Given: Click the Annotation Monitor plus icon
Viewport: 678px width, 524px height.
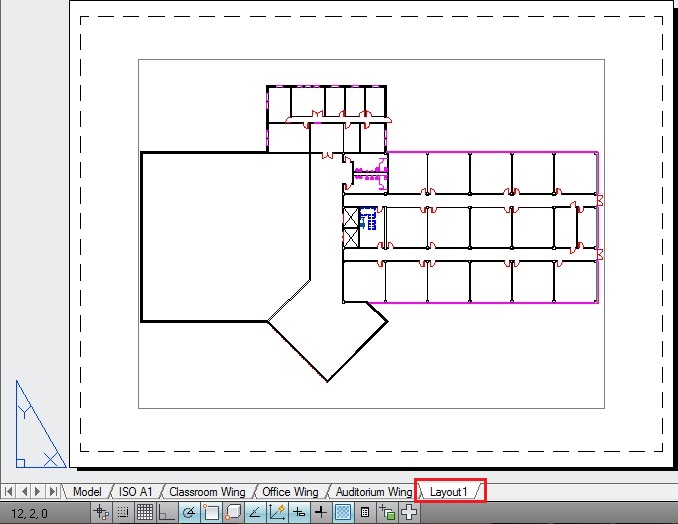Looking at the screenshot, I should pos(409,513).
